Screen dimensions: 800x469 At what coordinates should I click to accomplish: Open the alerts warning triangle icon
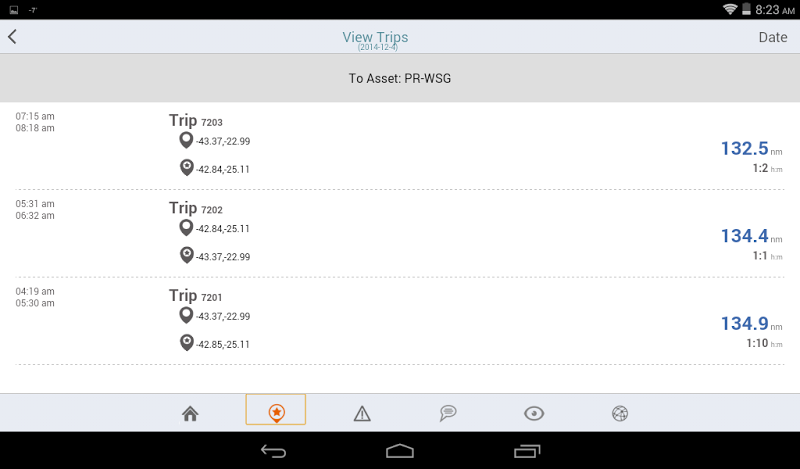(x=362, y=413)
